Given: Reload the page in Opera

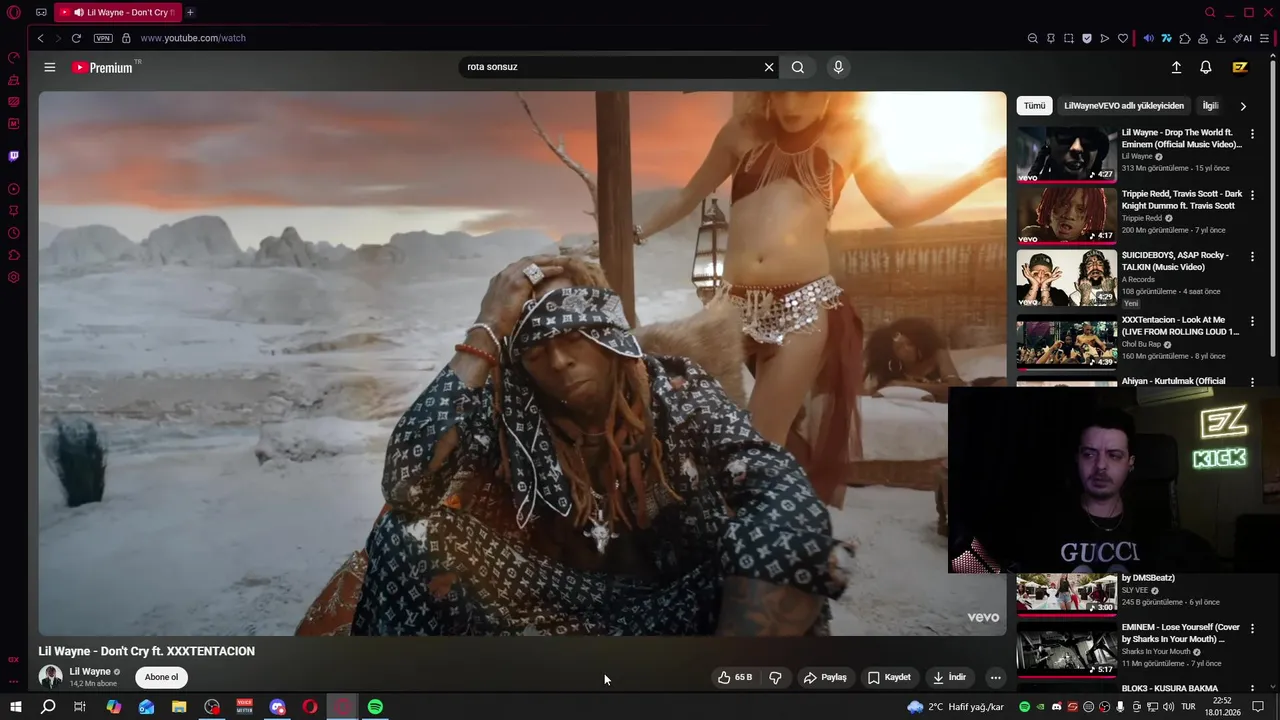Looking at the screenshot, I should (76, 38).
